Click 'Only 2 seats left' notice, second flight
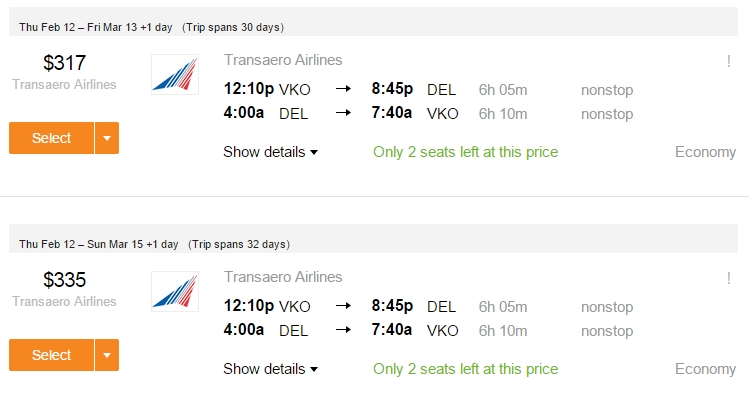 tap(465, 369)
